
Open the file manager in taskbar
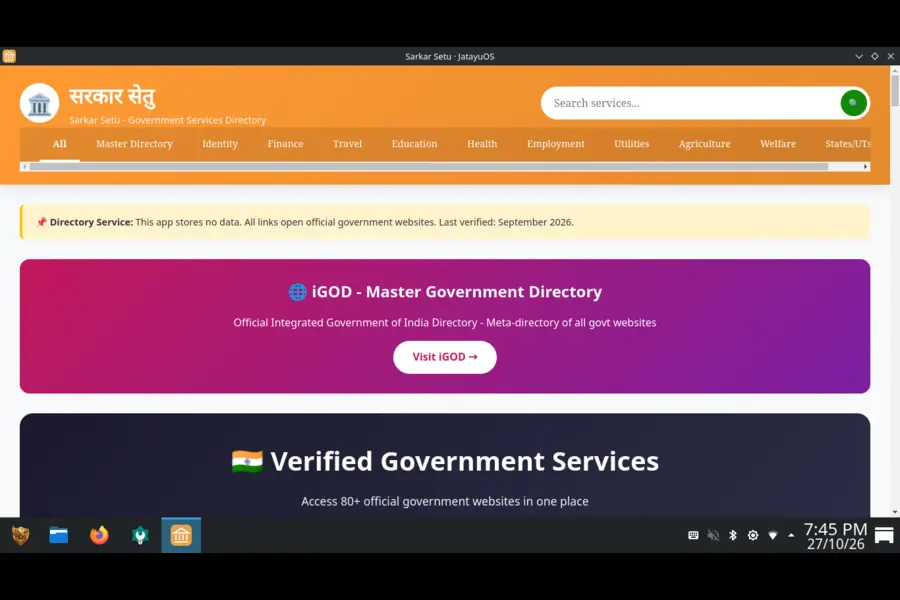(x=59, y=536)
